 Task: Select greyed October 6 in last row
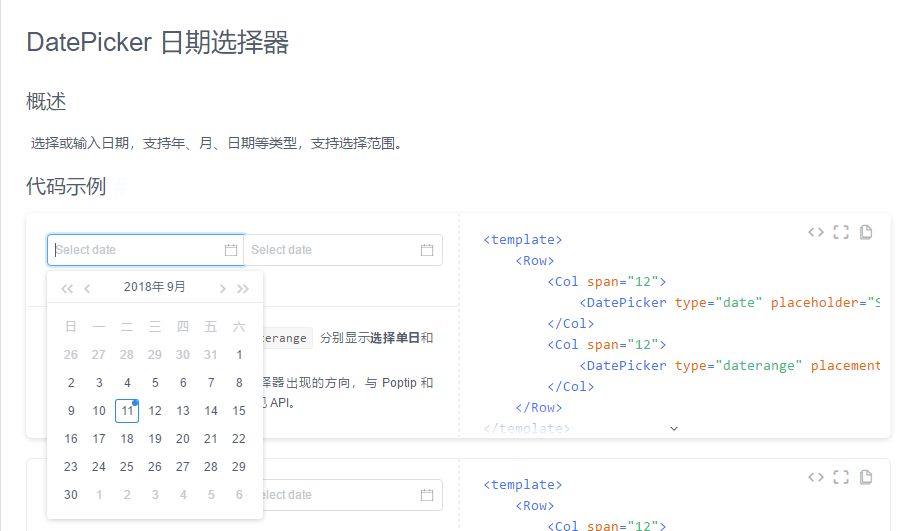pyautogui.click(x=239, y=495)
